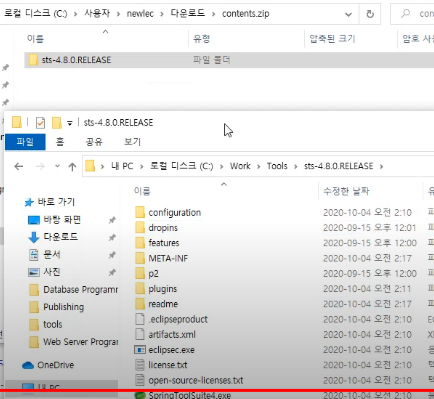434x399 pixels.
Task: Select the eclipsec.exe application icon
Action: click(140, 350)
